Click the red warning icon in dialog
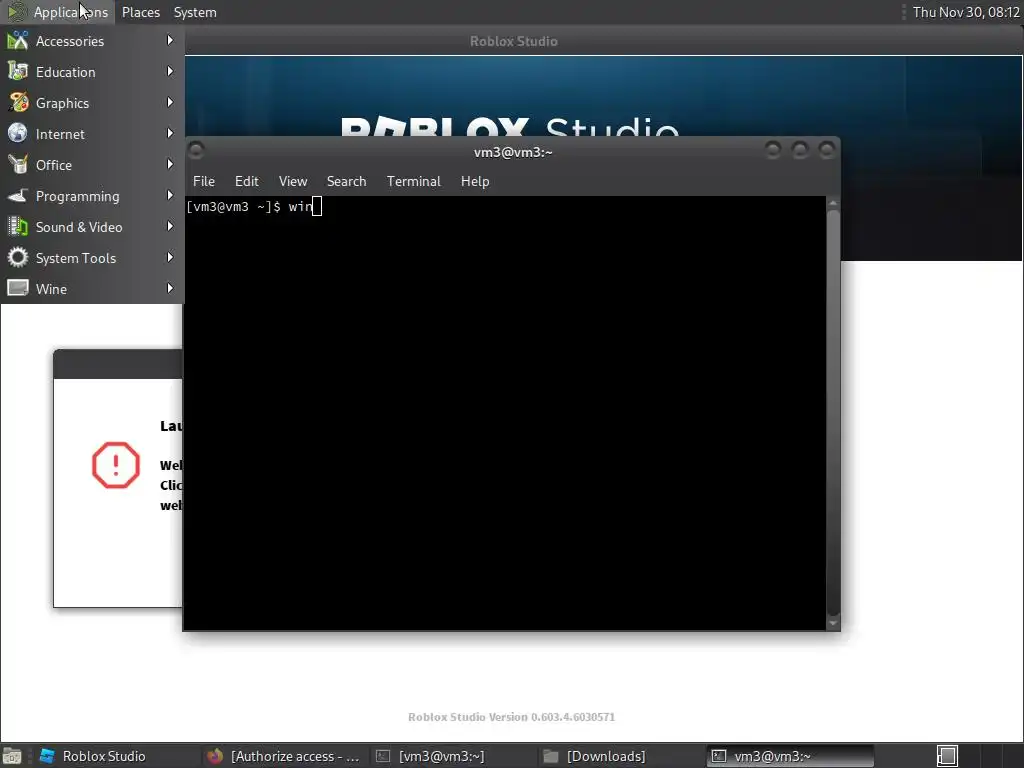This screenshot has width=1024, height=768. point(116,465)
